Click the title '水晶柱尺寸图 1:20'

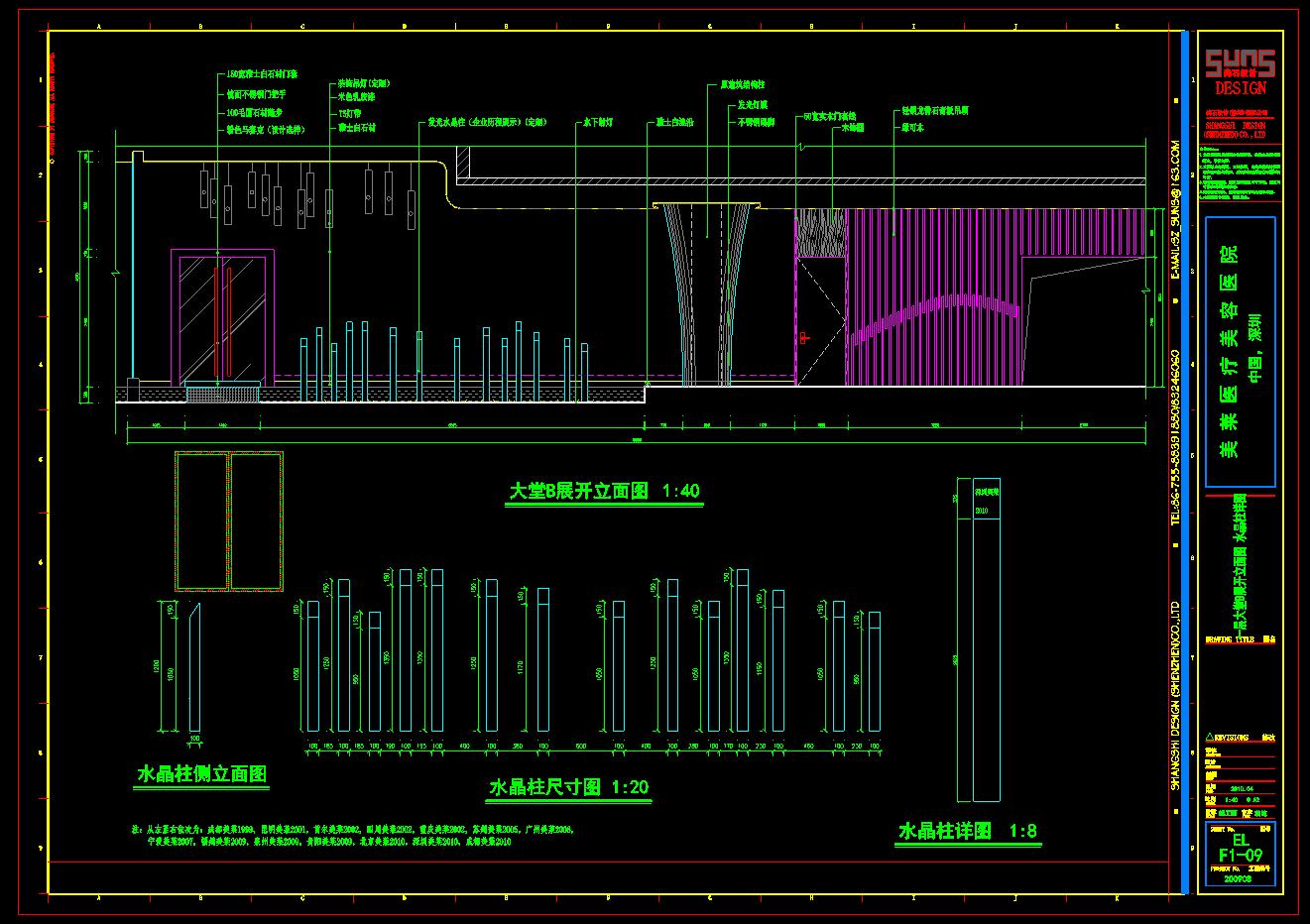click(x=569, y=788)
